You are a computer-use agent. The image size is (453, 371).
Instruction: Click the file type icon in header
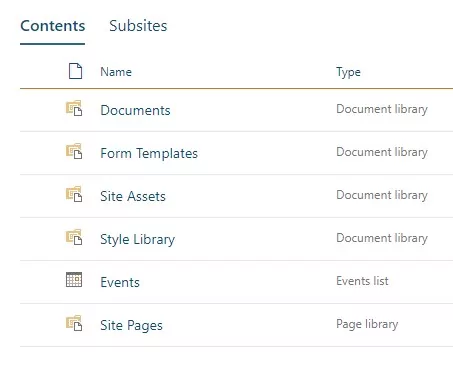[75, 71]
